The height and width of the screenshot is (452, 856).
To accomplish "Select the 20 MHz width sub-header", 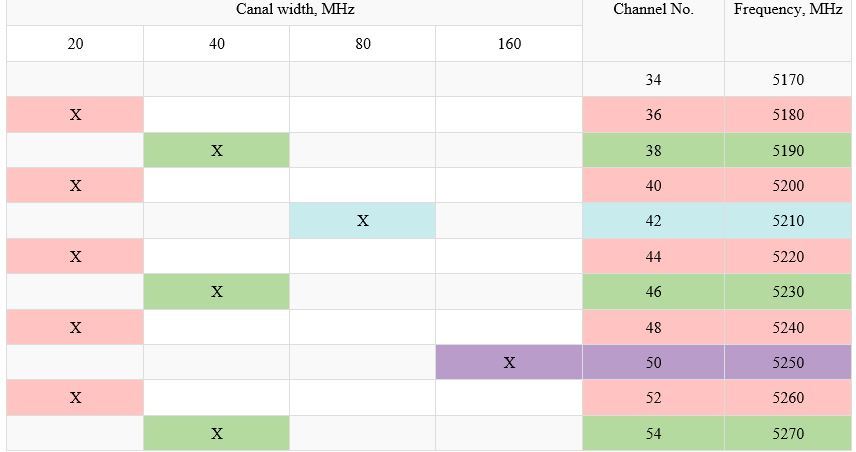I will click(75, 44).
